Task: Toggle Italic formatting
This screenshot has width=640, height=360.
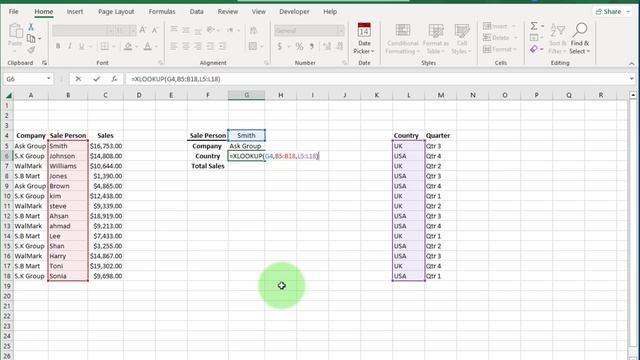Action: [70, 46]
